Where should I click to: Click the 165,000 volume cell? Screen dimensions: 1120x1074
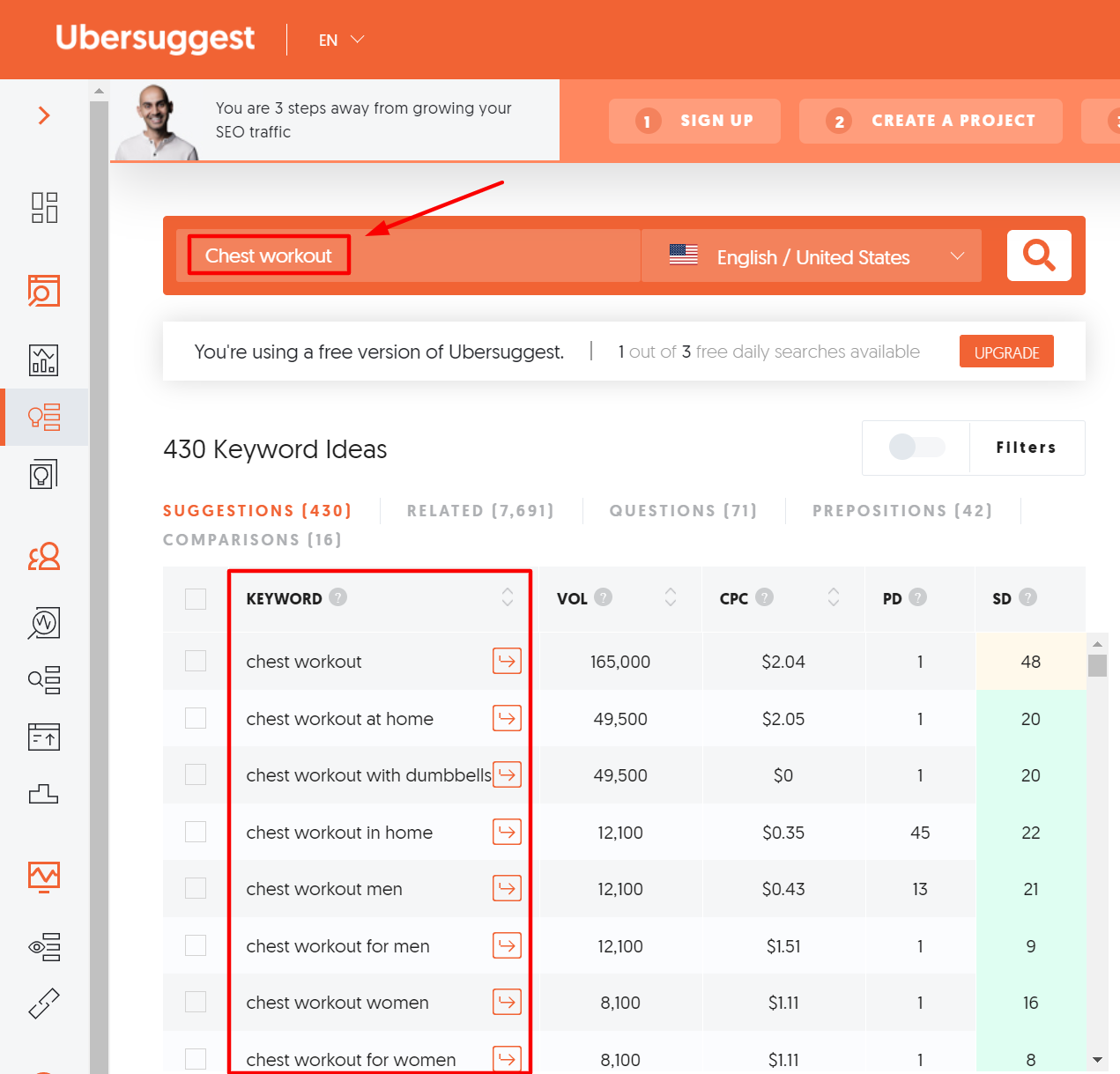point(620,662)
